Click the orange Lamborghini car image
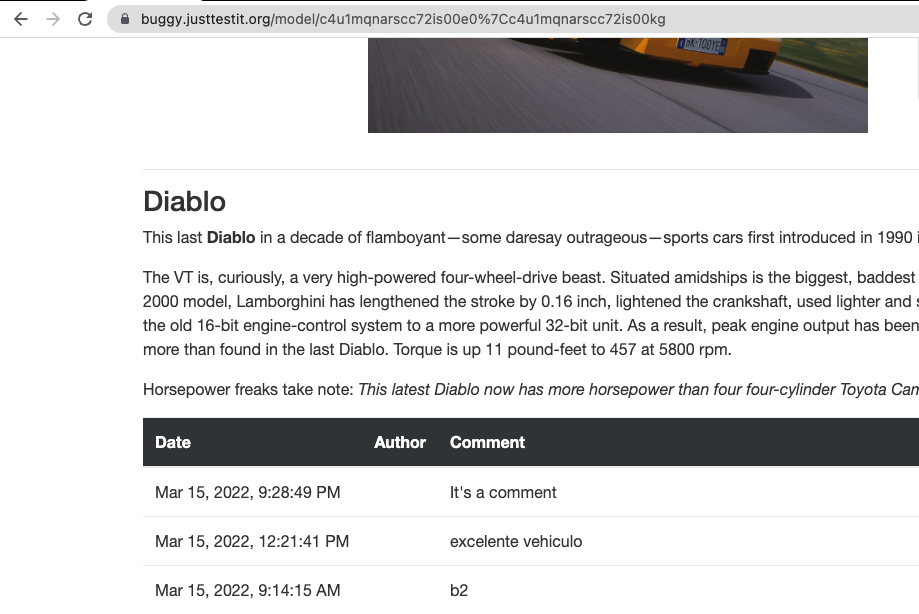The image size is (919, 614). (618, 86)
